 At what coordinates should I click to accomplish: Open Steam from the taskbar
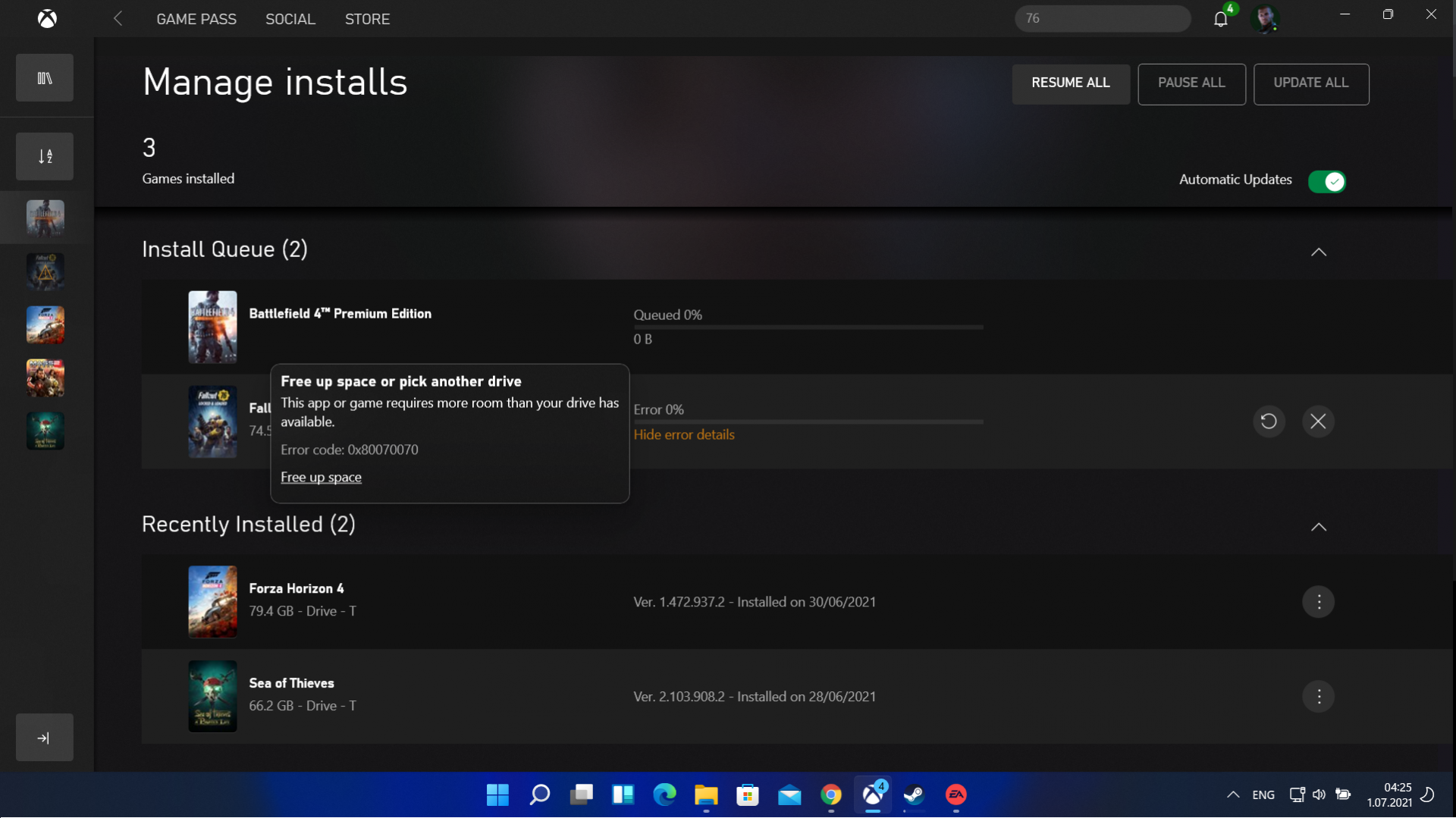(914, 794)
